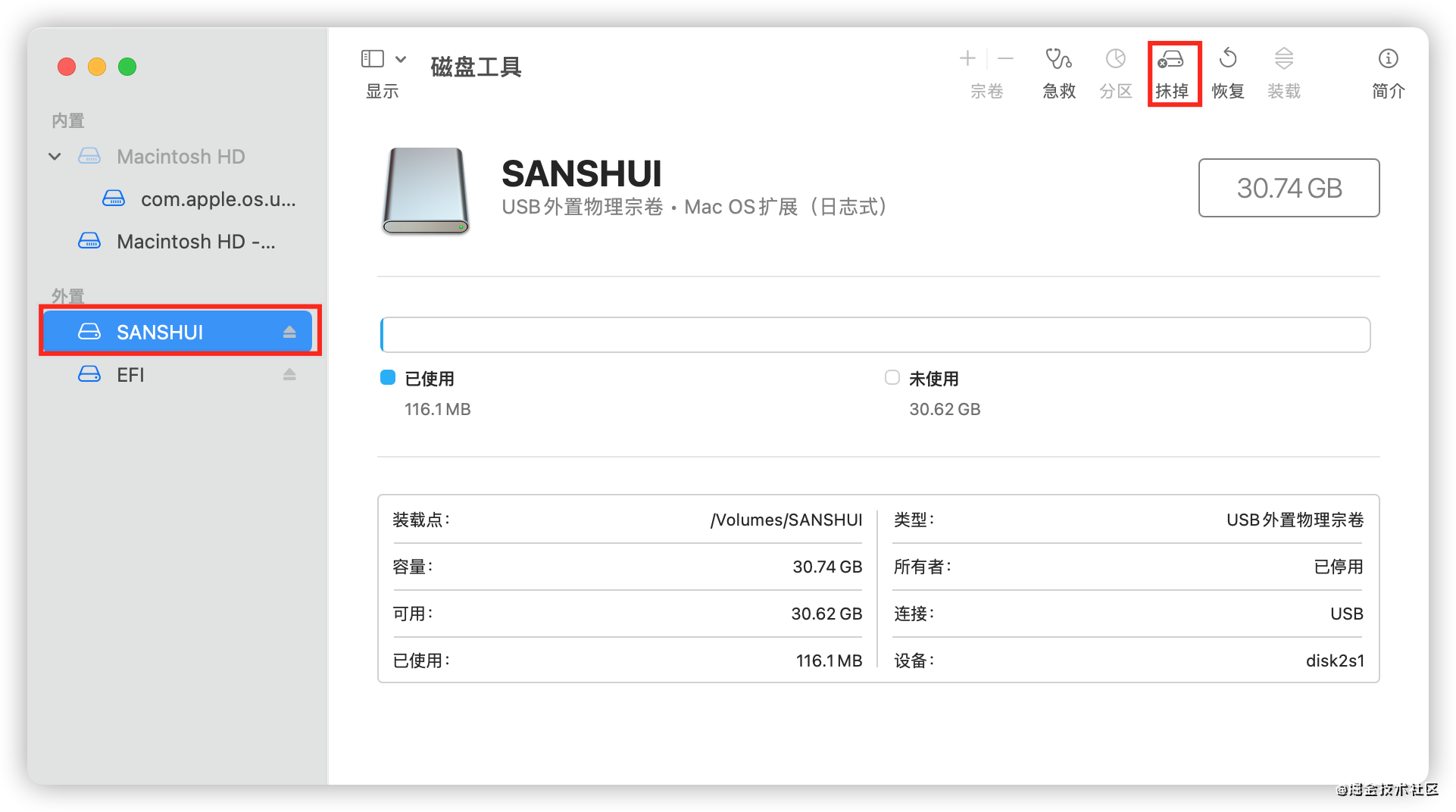This screenshot has height=812, width=1456.
Task: Click the 已使用 row value 116.1 MB in table
Action: coord(829,661)
